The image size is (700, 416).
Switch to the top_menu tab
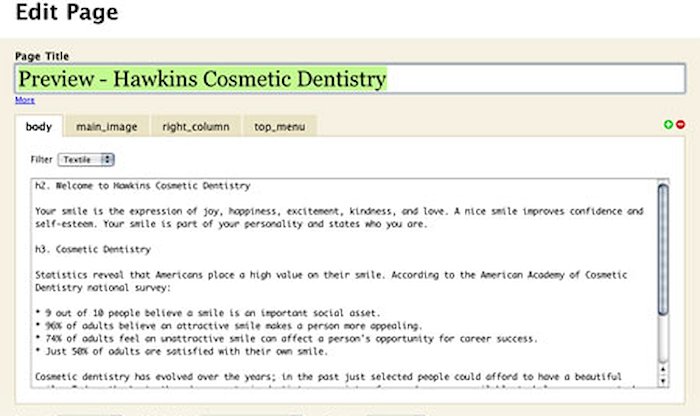click(x=279, y=127)
